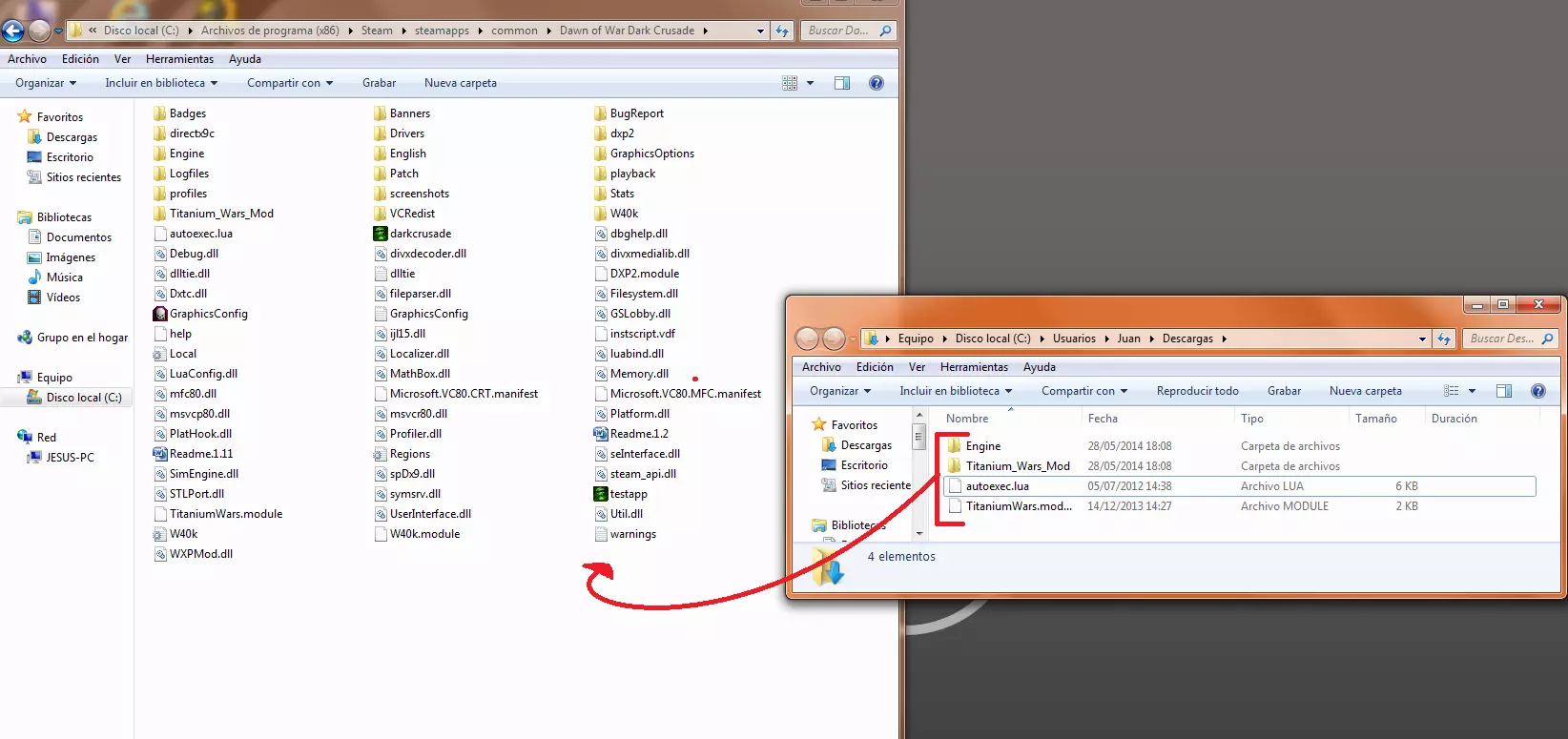The width and height of the screenshot is (1568, 739).
Task: Select JESUS-PC under Red in sidebar
Action: click(x=61, y=458)
